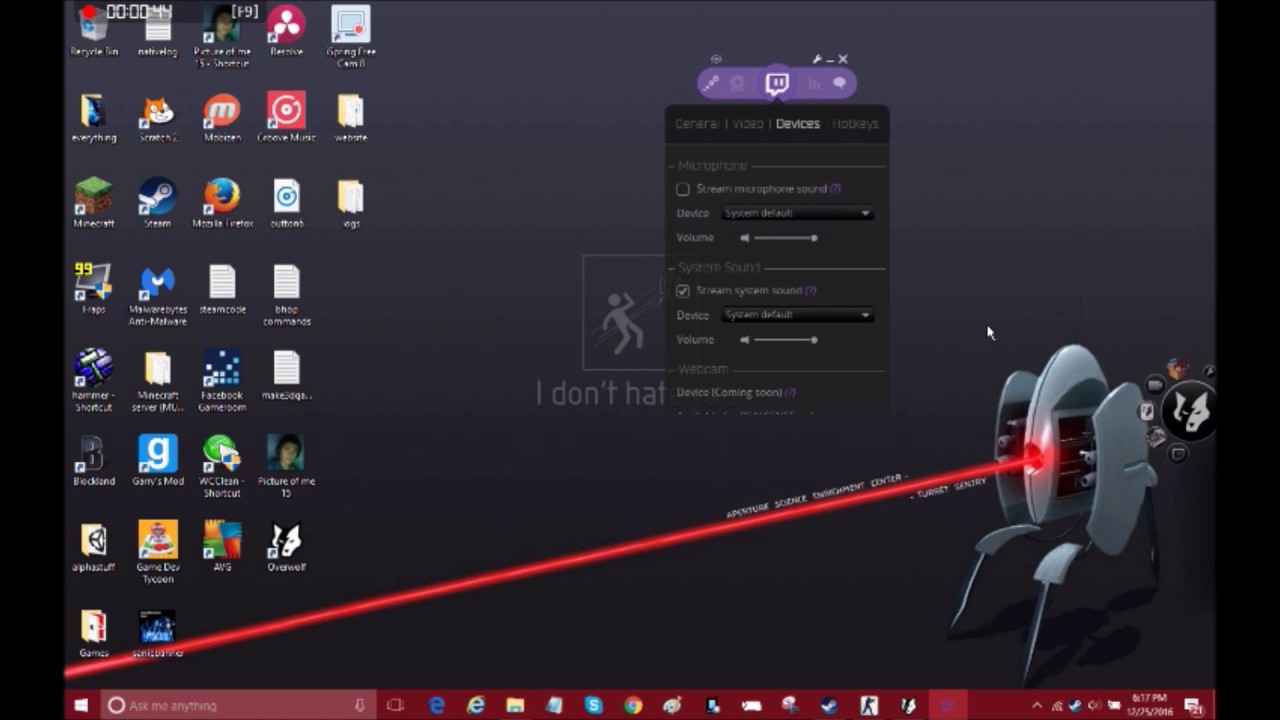Click the large Overwolf wolf dock button
The image size is (1280, 720).
click(1190, 411)
